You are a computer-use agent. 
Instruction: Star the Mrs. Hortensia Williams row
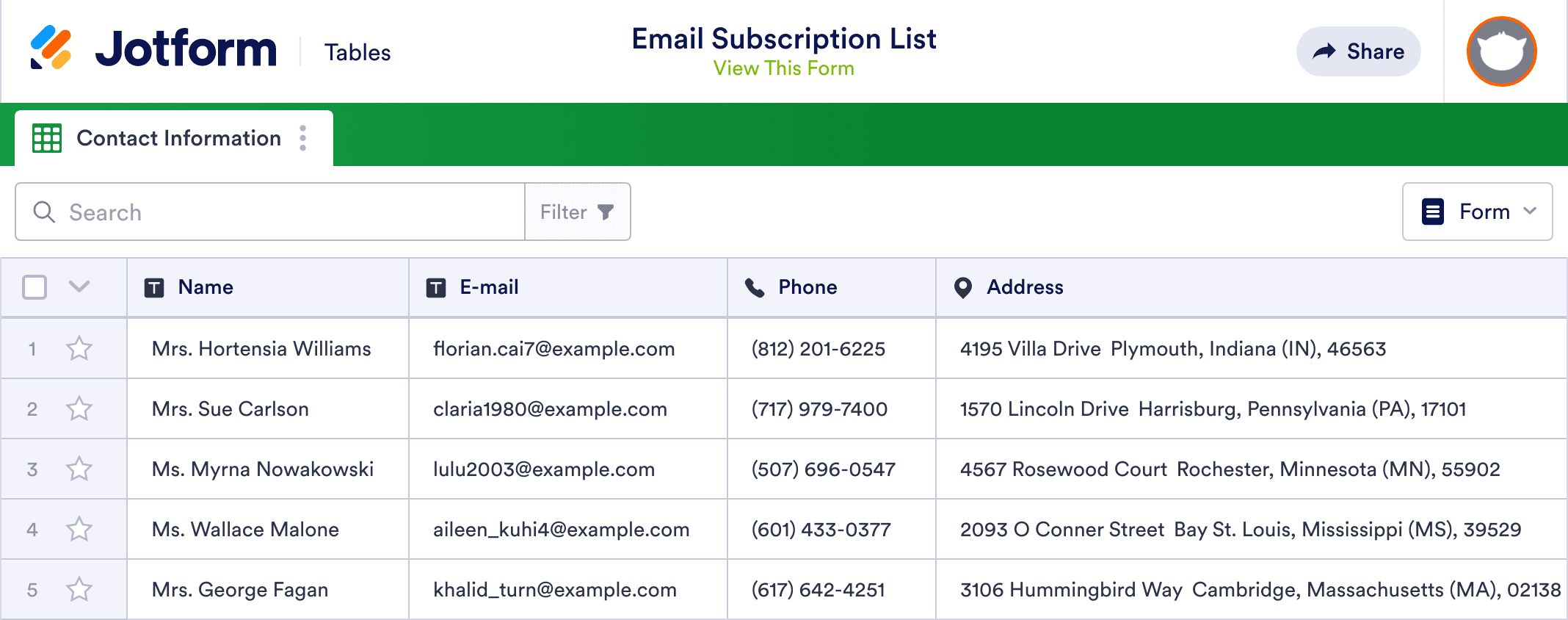coord(79,349)
